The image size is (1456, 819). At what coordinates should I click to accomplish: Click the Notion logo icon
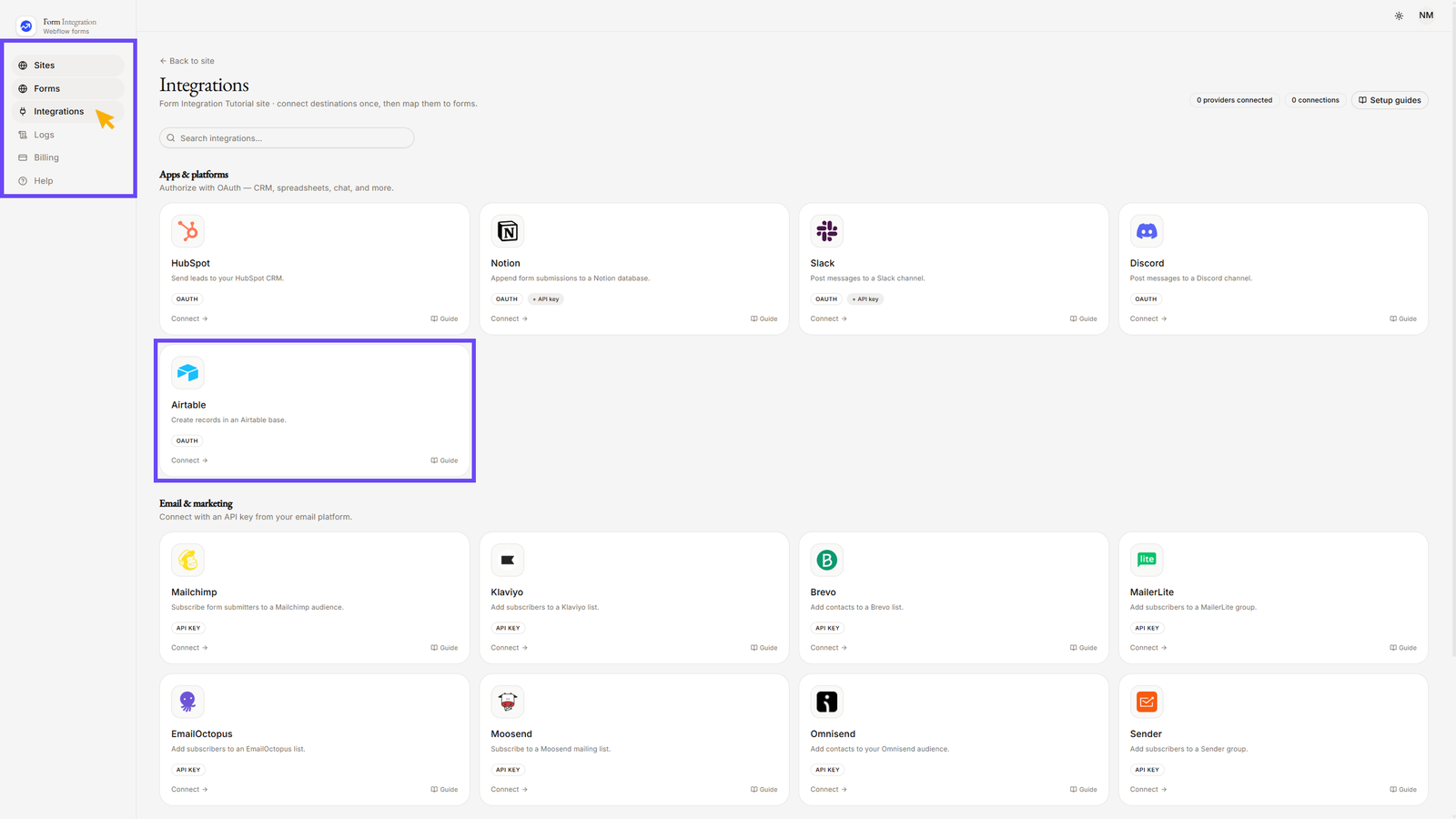tap(508, 231)
